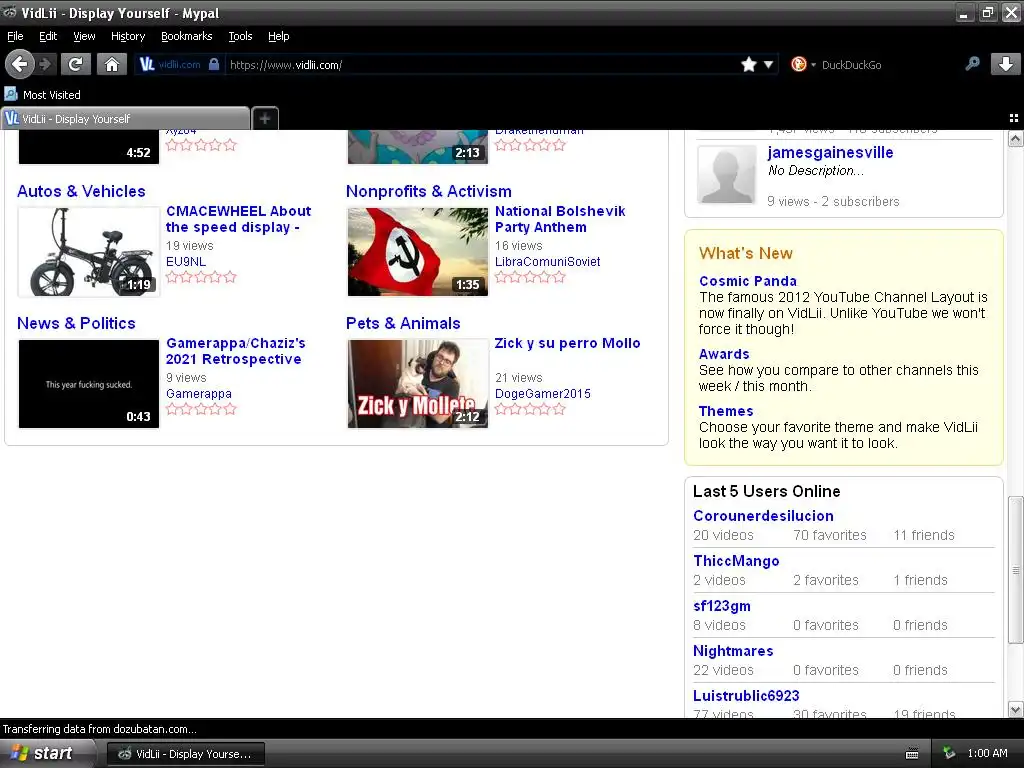Visit the LibraComuniSoviet channel link
Screen dimensions: 1024x768
[x=547, y=262]
